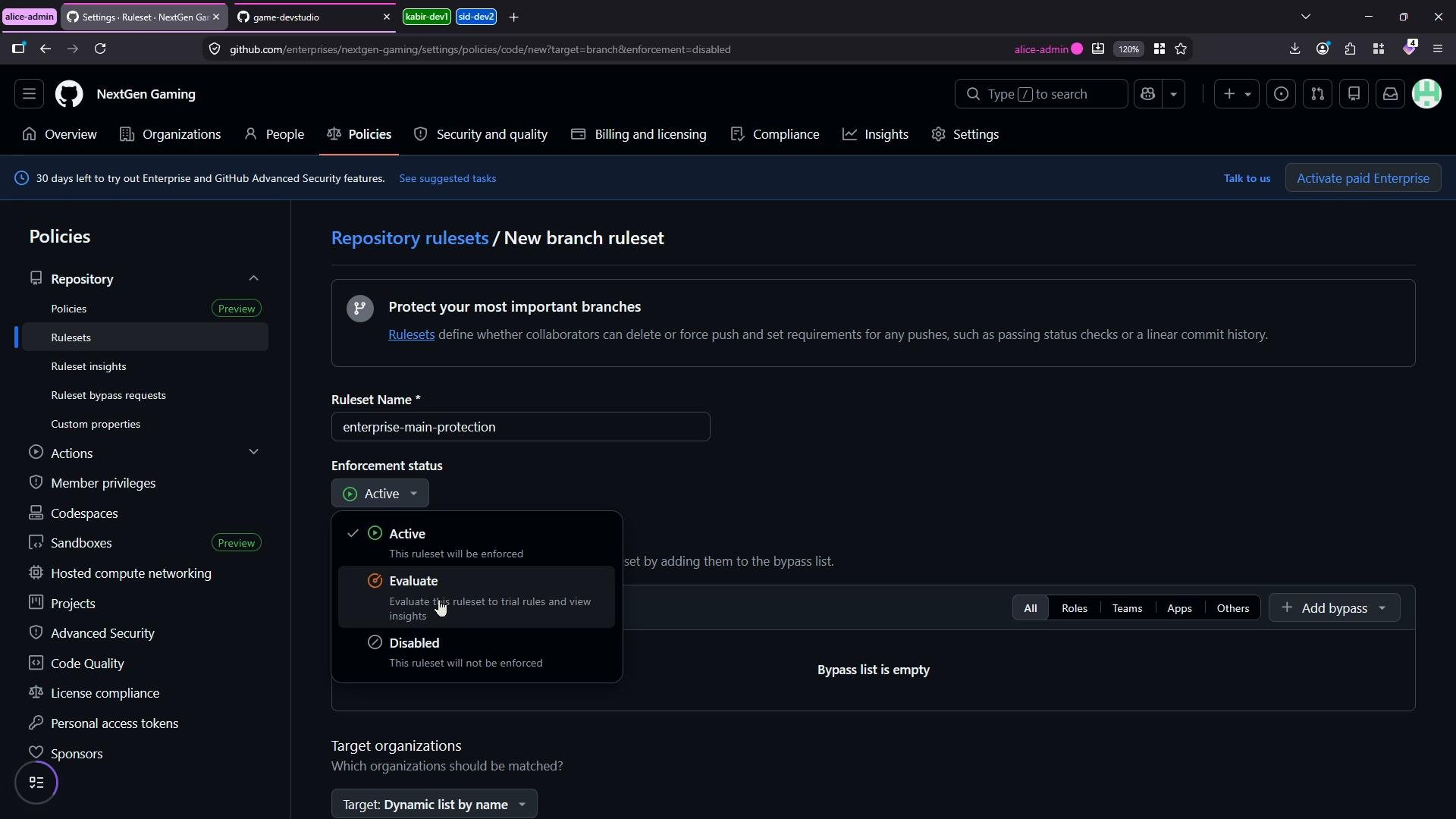Click the floating task list icon

coord(36,783)
